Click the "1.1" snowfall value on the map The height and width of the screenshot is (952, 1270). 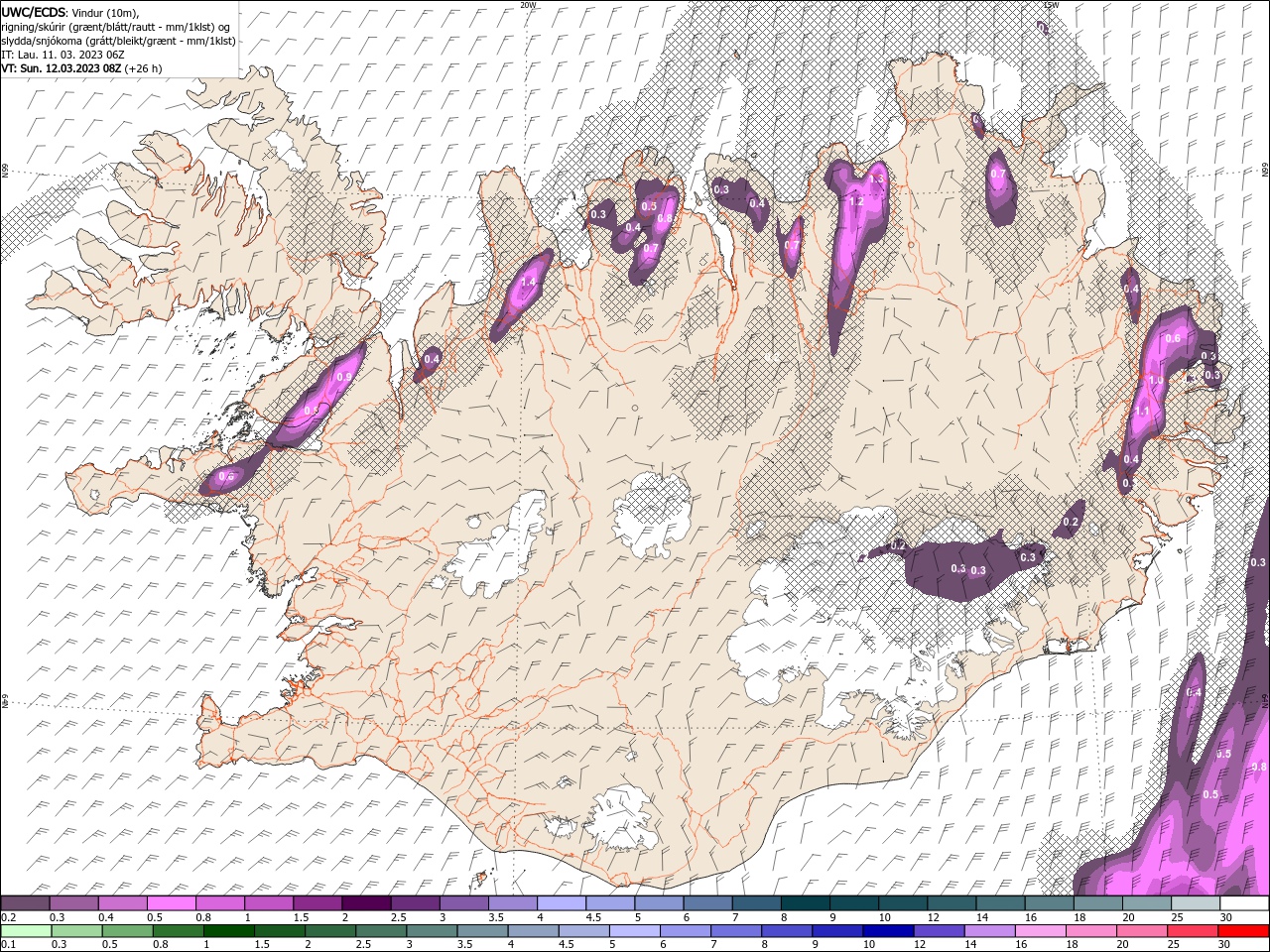tap(1142, 412)
